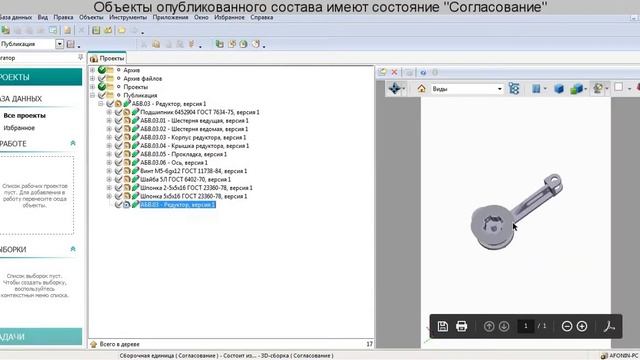
Task: Expand the АБВ.03.04 Крышка редуктора node
Action: click(109, 146)
